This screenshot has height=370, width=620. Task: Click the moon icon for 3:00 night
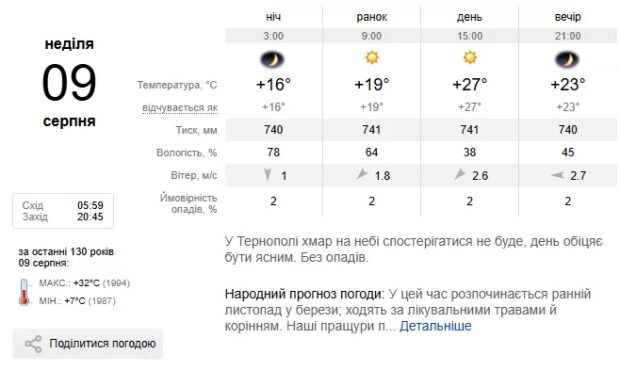(272, 60)
